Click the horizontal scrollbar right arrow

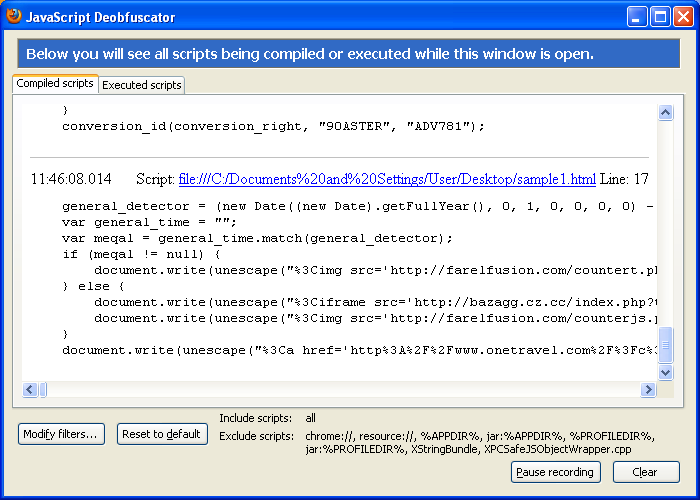coord(648,389)
